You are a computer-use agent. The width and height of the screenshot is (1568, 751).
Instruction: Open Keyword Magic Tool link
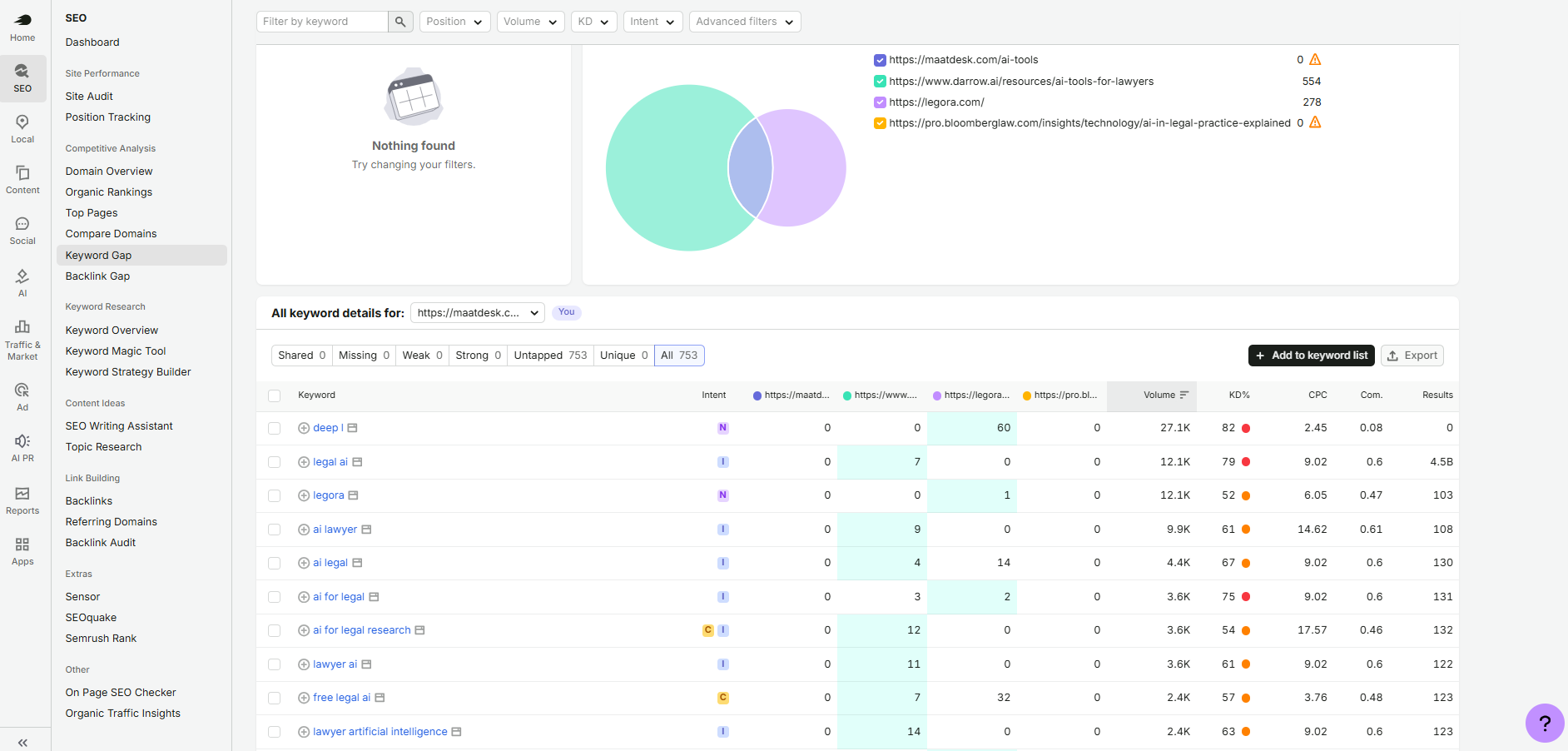116,351
